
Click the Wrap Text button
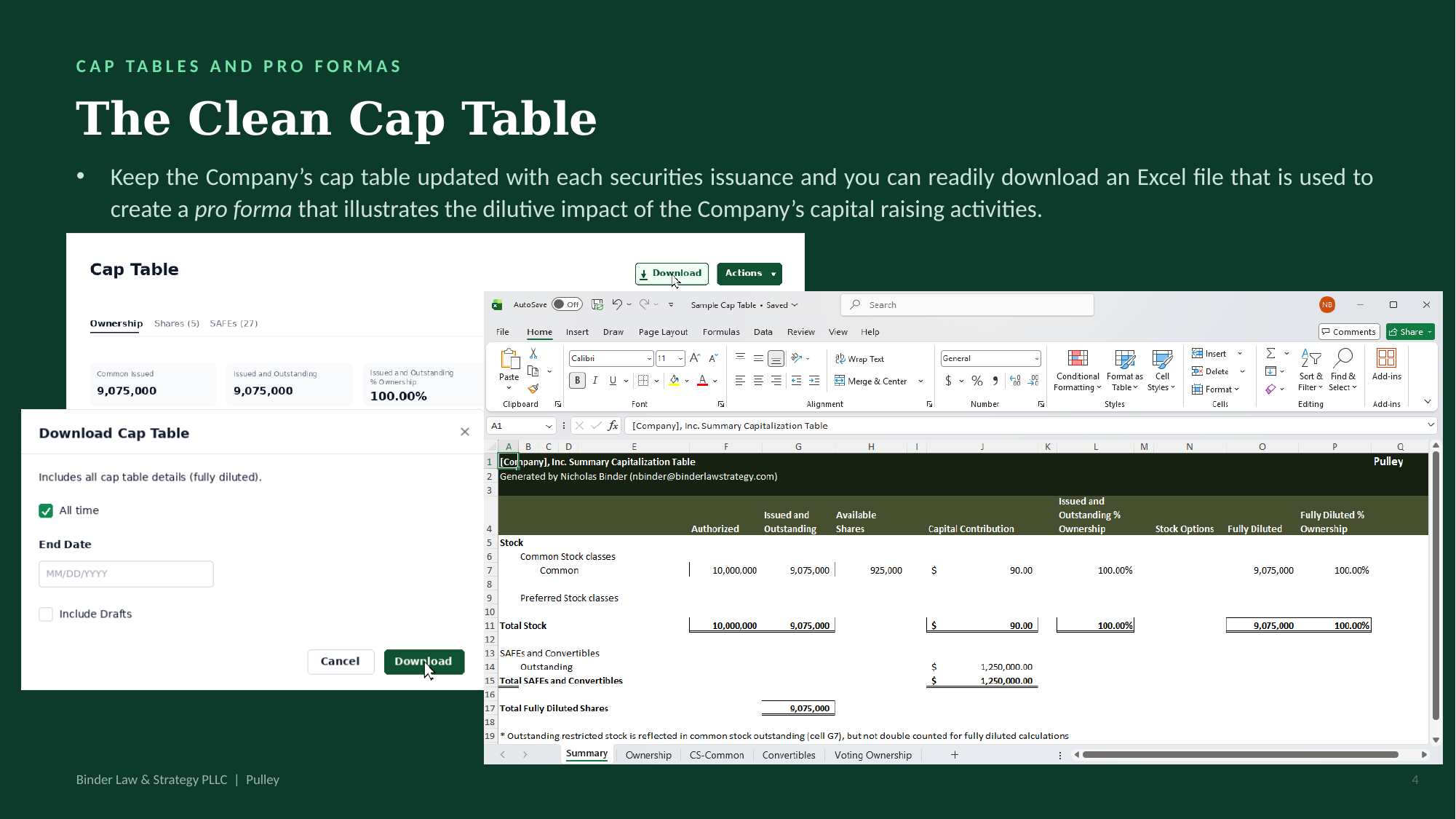[x=859, y=359]
